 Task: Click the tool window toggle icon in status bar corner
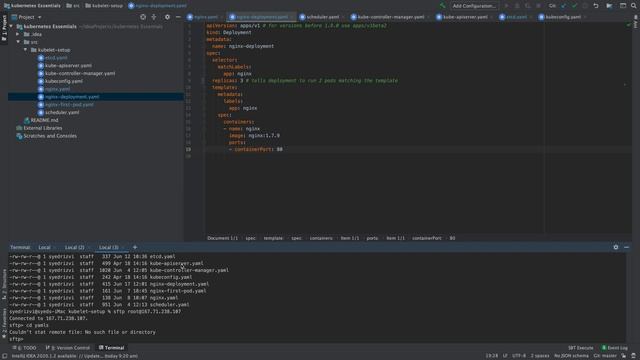(4, 356)
